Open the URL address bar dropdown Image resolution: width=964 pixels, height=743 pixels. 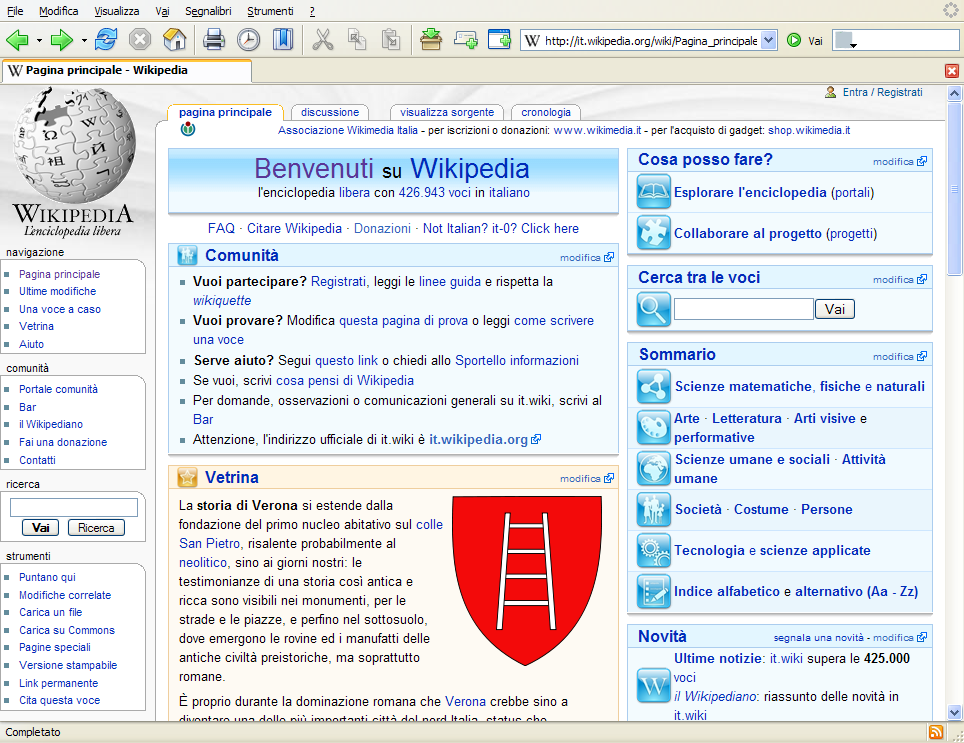pos(768,41)
